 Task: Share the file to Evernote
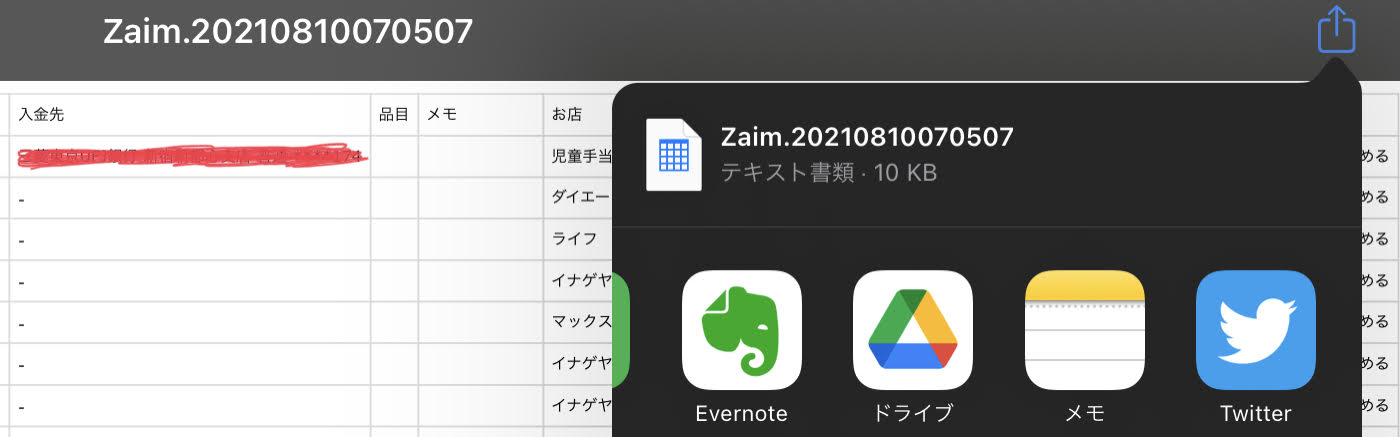741,330
